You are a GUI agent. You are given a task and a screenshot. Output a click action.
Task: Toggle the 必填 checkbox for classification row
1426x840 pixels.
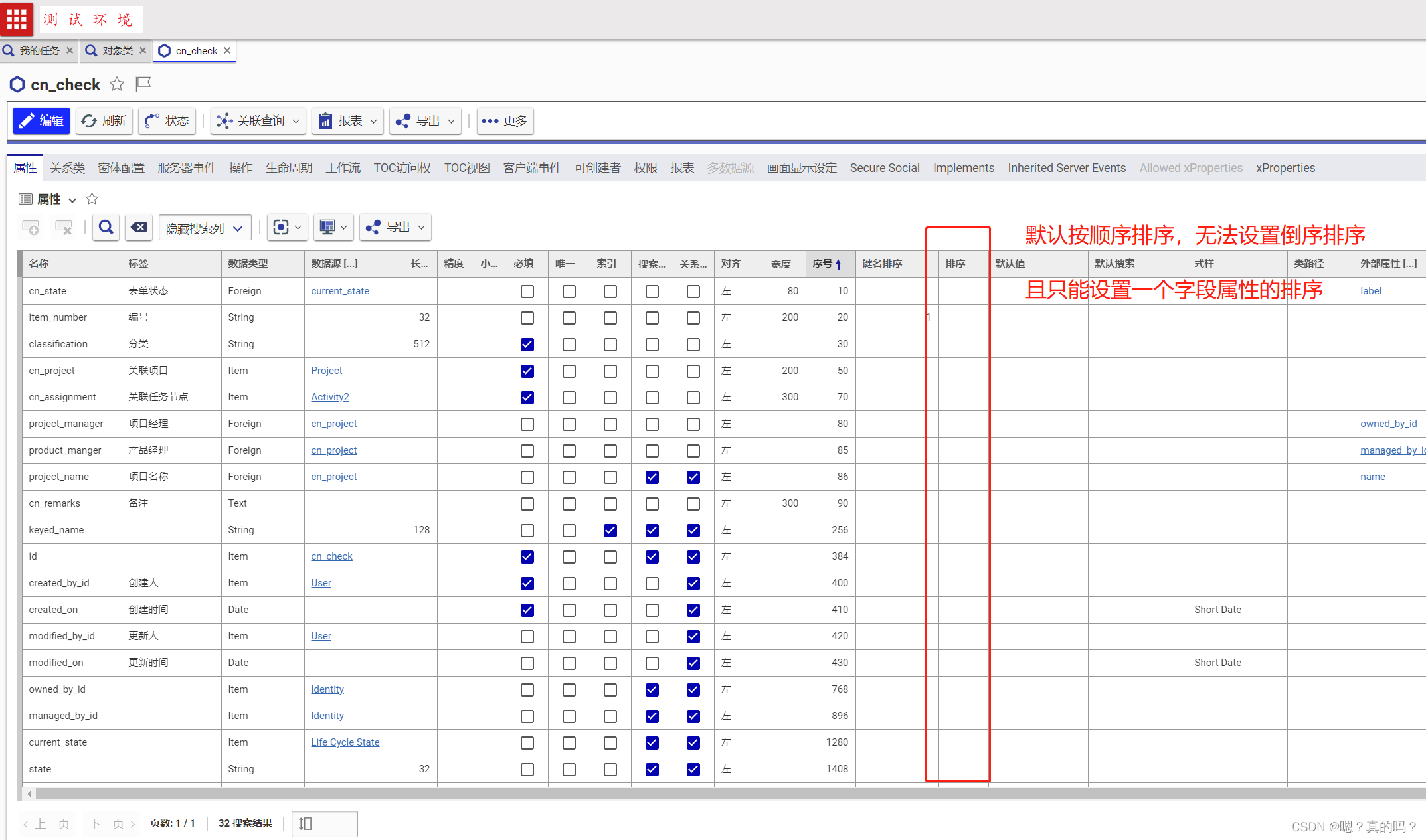point(527,344)
